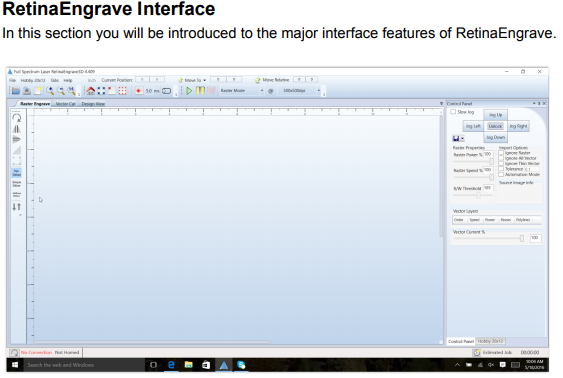Screen dimensions: 563x378
Task: Click the four-corner perimeter icon
Action: coord(101,91)
